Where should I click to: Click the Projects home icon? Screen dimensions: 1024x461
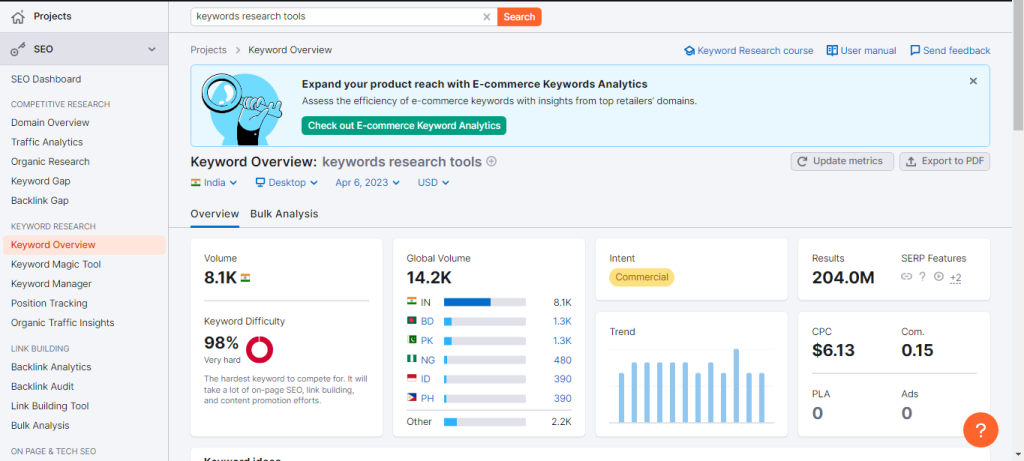tap(17, 16)
